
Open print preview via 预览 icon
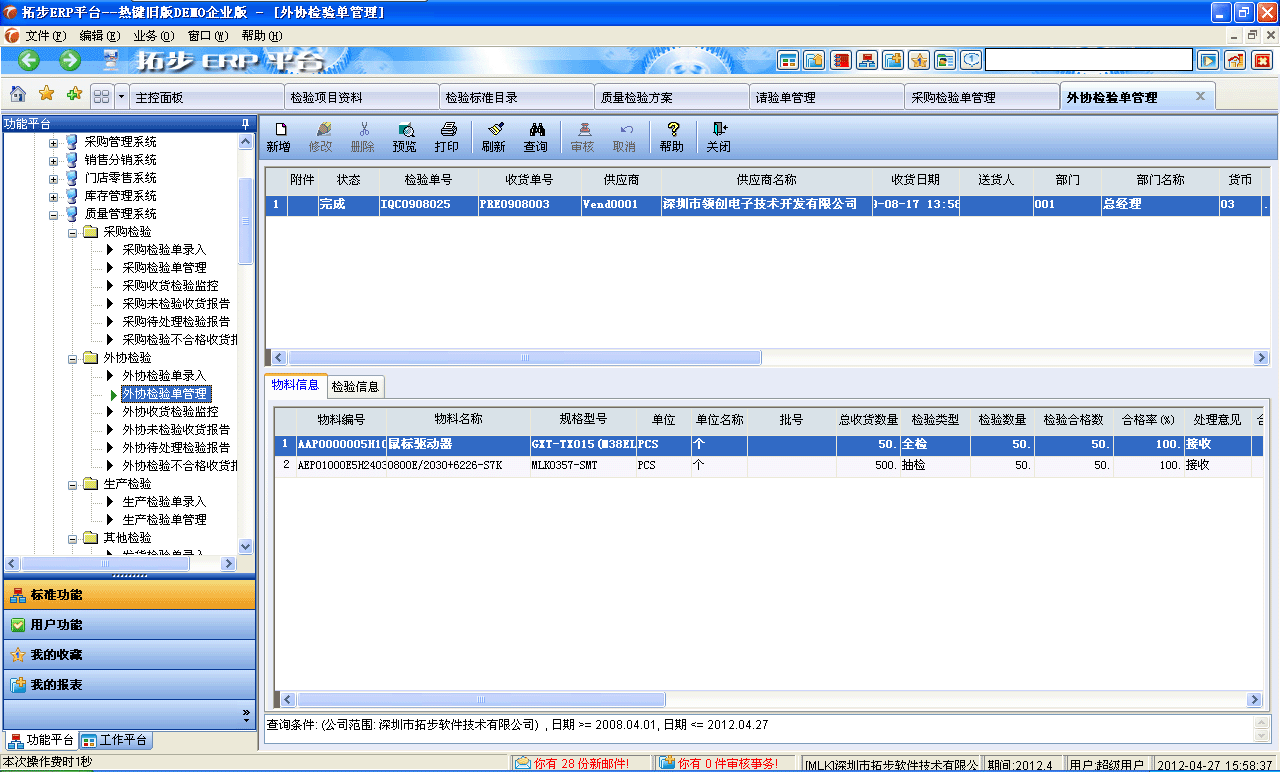[x=405, y=137]
